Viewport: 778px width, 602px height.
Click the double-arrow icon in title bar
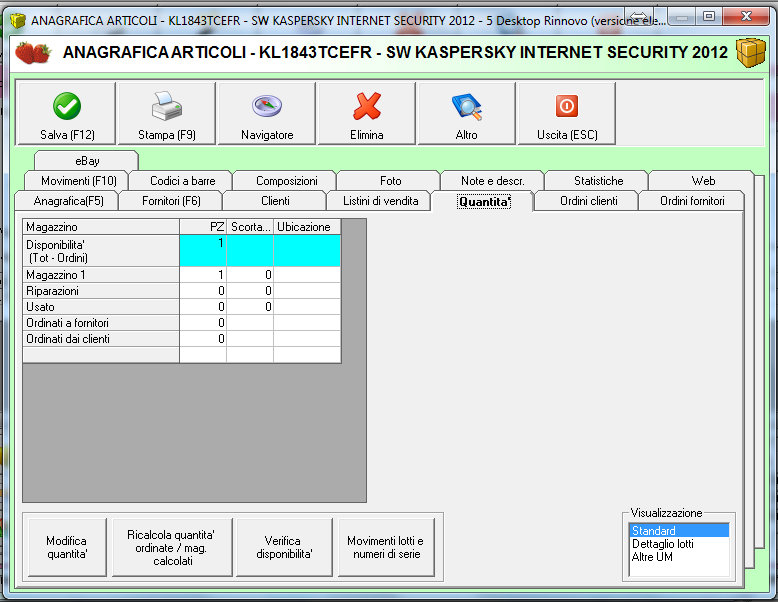[639, 16]
